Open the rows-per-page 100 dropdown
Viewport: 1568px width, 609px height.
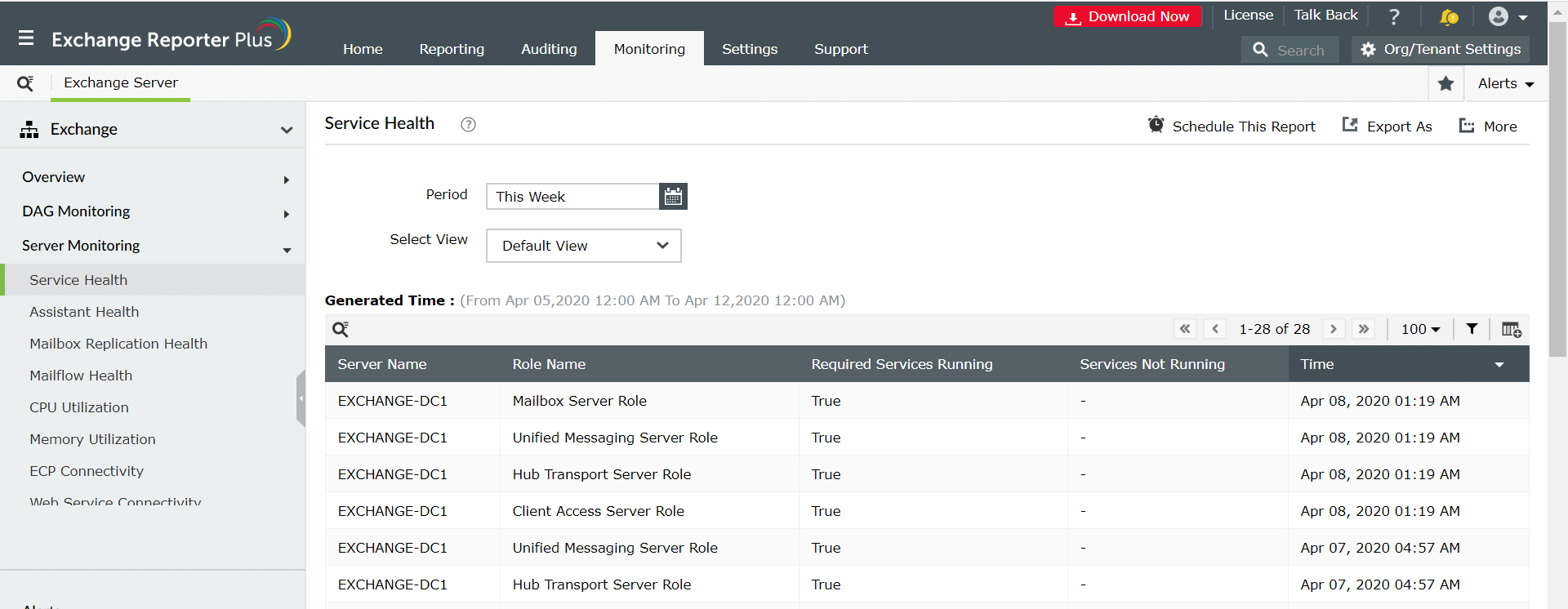[x=1420, y=329]
